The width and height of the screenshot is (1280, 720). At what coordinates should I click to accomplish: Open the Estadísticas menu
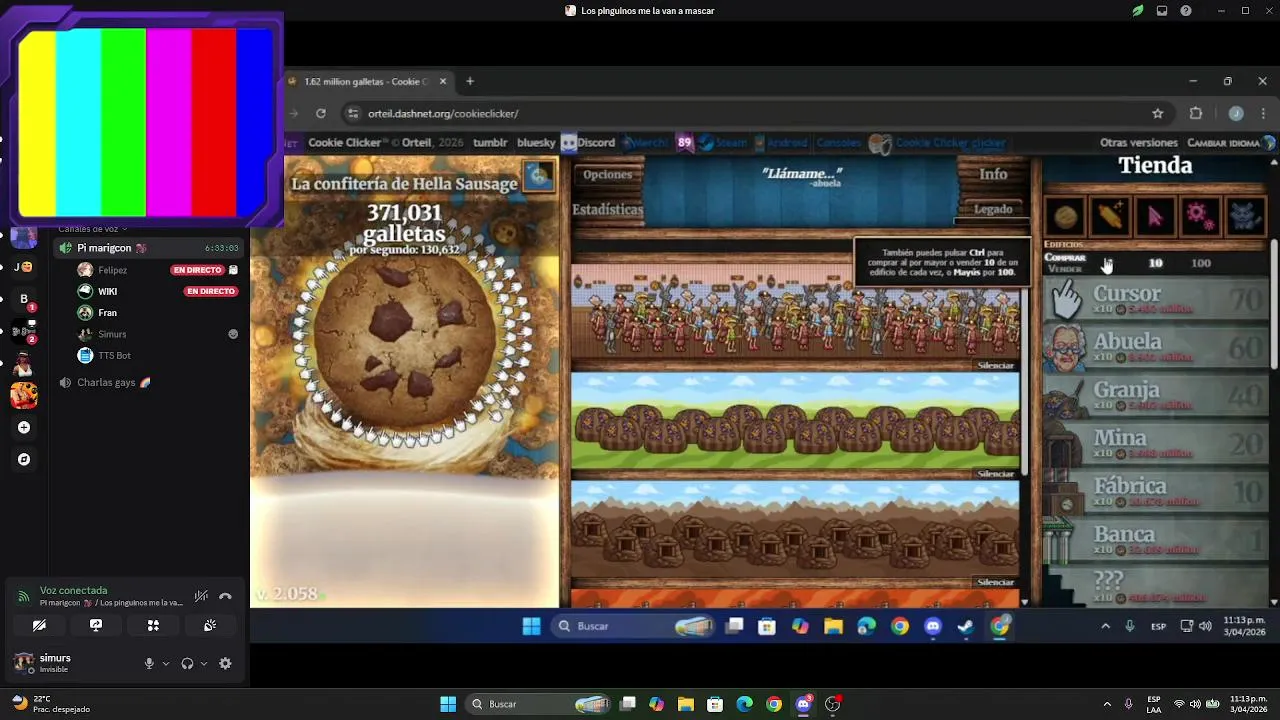[608, 209]
